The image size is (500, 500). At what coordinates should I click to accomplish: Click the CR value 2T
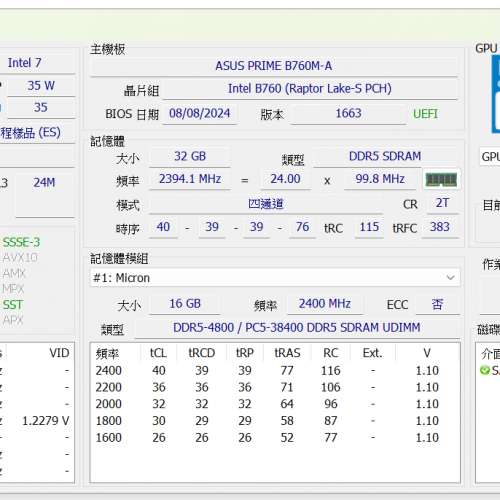pyautogui.click(x=442, y=203)
